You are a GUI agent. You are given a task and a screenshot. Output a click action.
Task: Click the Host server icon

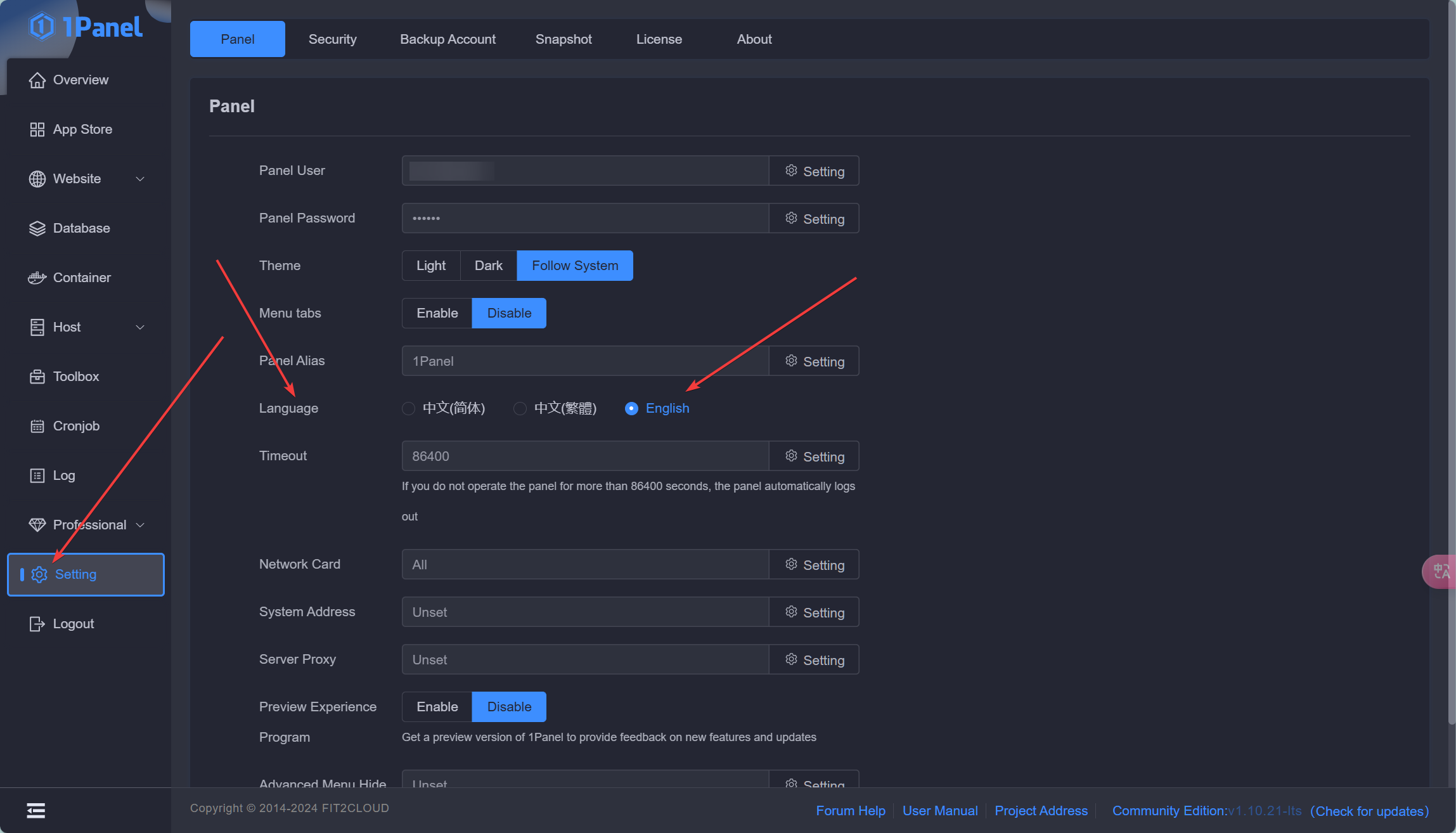point(37,327)
